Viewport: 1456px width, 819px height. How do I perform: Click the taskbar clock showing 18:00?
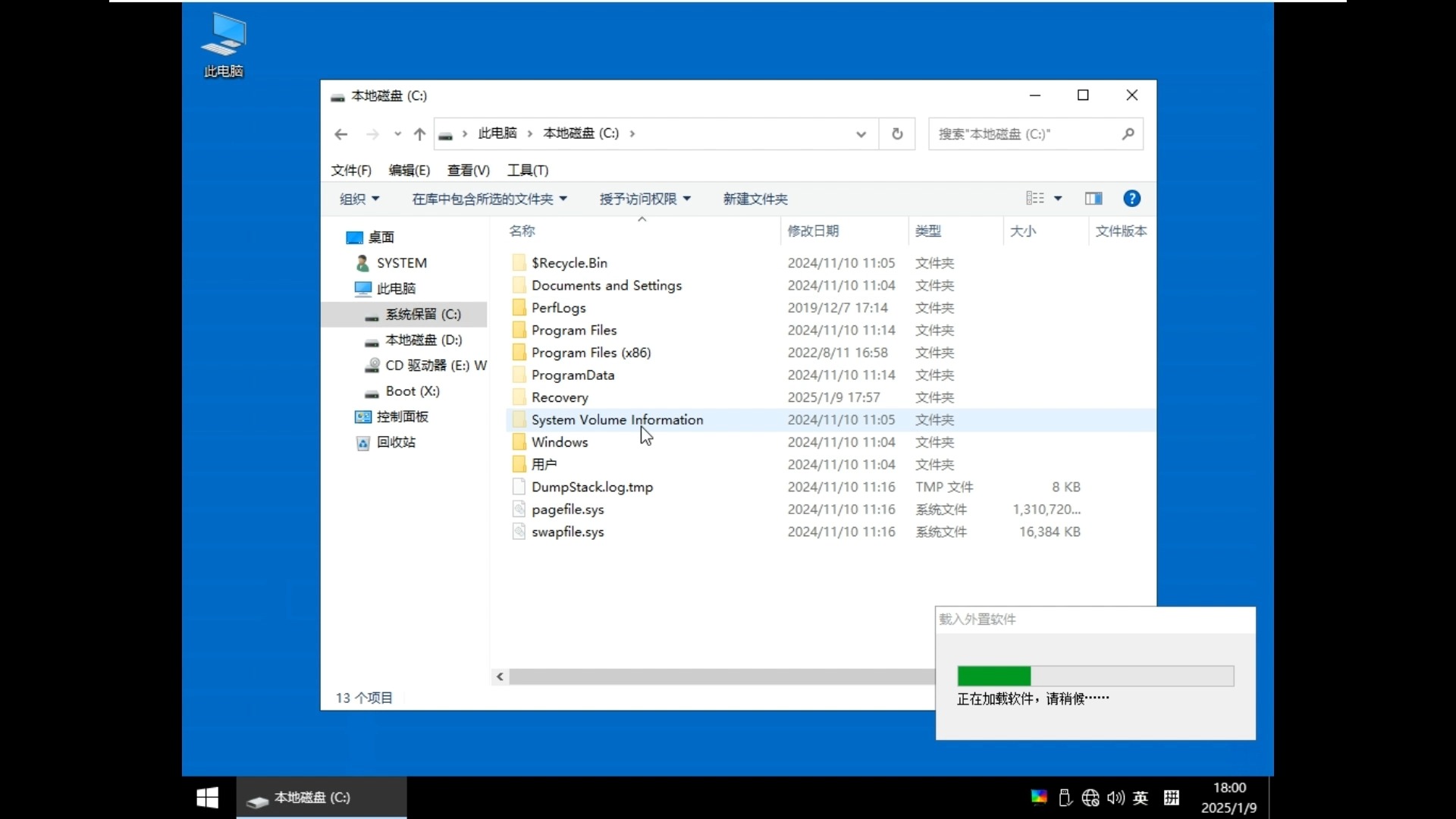point(1228,798)
